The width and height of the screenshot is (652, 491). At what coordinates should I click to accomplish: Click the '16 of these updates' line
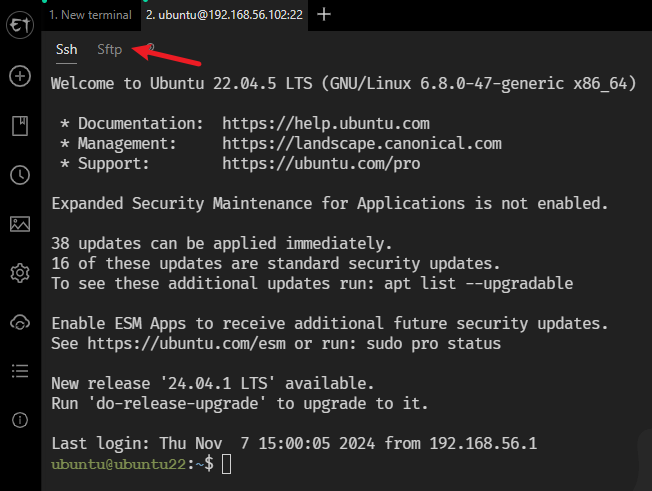click(275, 264)
